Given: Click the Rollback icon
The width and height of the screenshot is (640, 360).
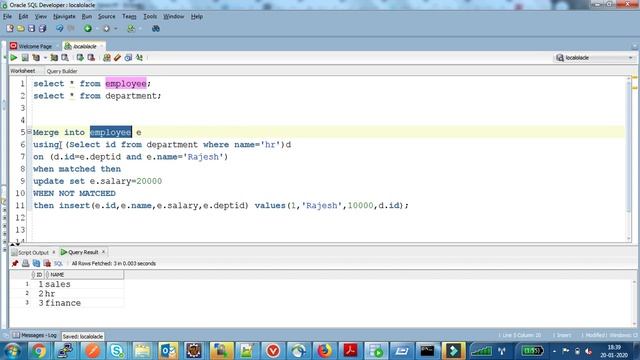Looking at the screenshot, I should tap(91, 58).
